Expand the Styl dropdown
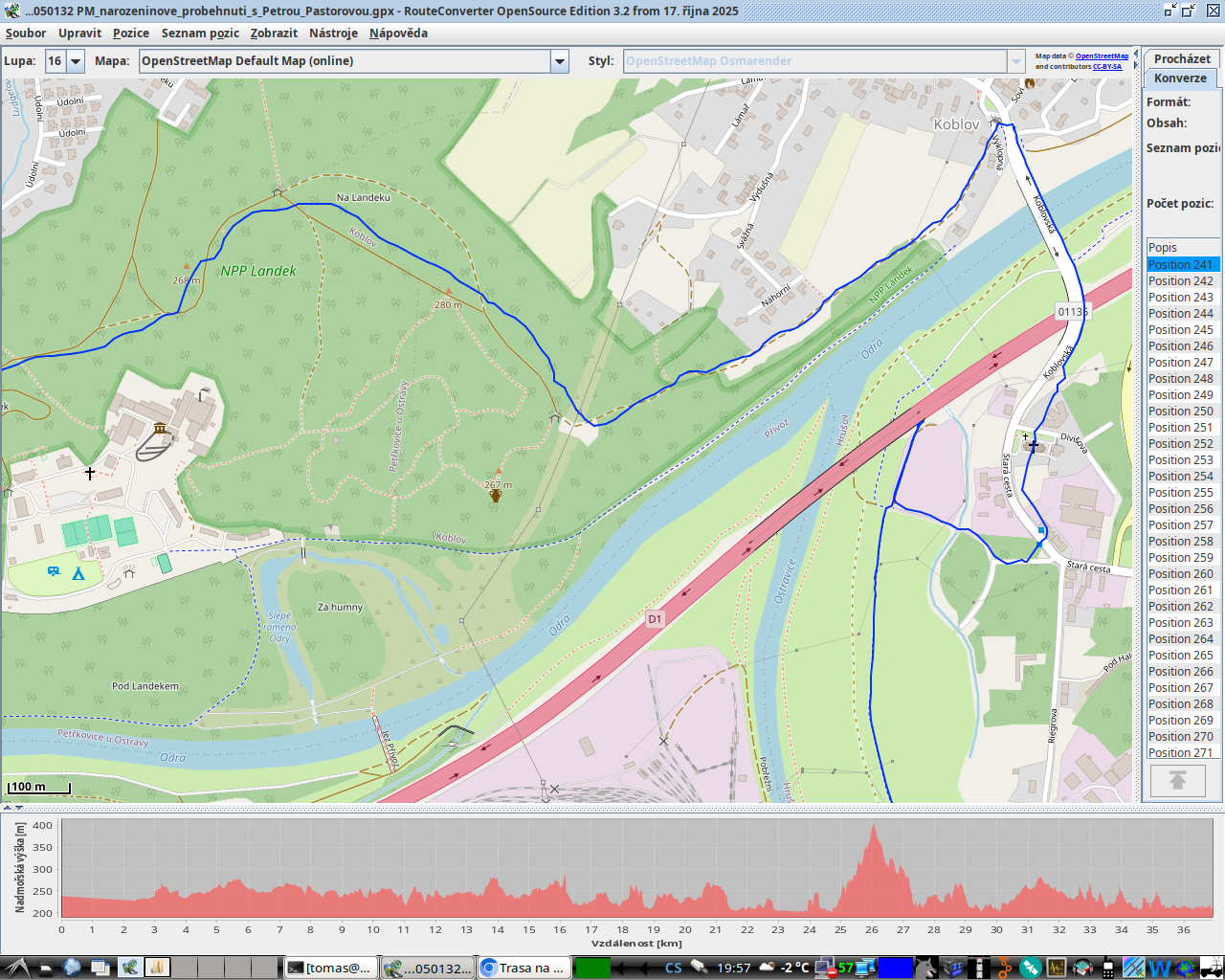This screenshot has height=980, width=1225. pos(1015,61)
